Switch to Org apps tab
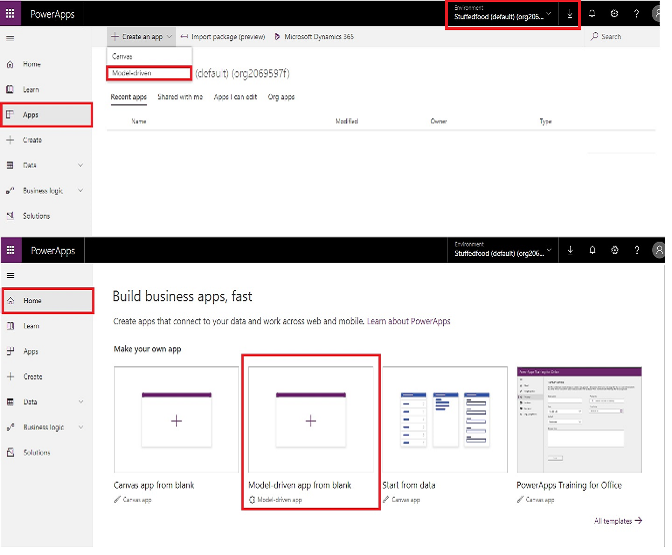Screen dimensions: 672x555 (281, 97)
